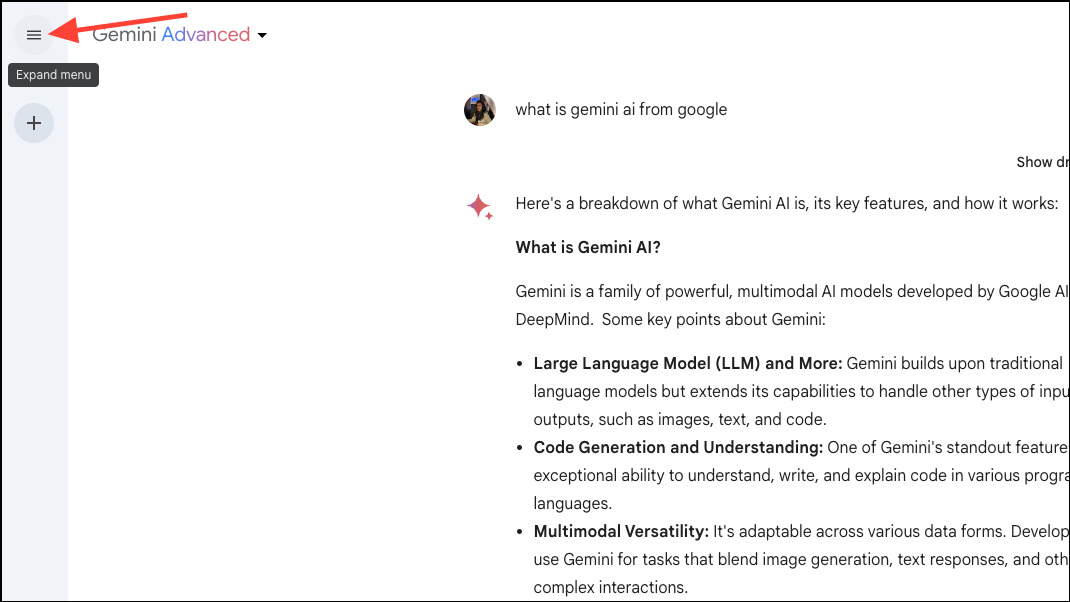Image resolution: width=1070 pixels, height=602 pixels.
Task: Select the hamburger menu icon
Action: click(33, 34)
